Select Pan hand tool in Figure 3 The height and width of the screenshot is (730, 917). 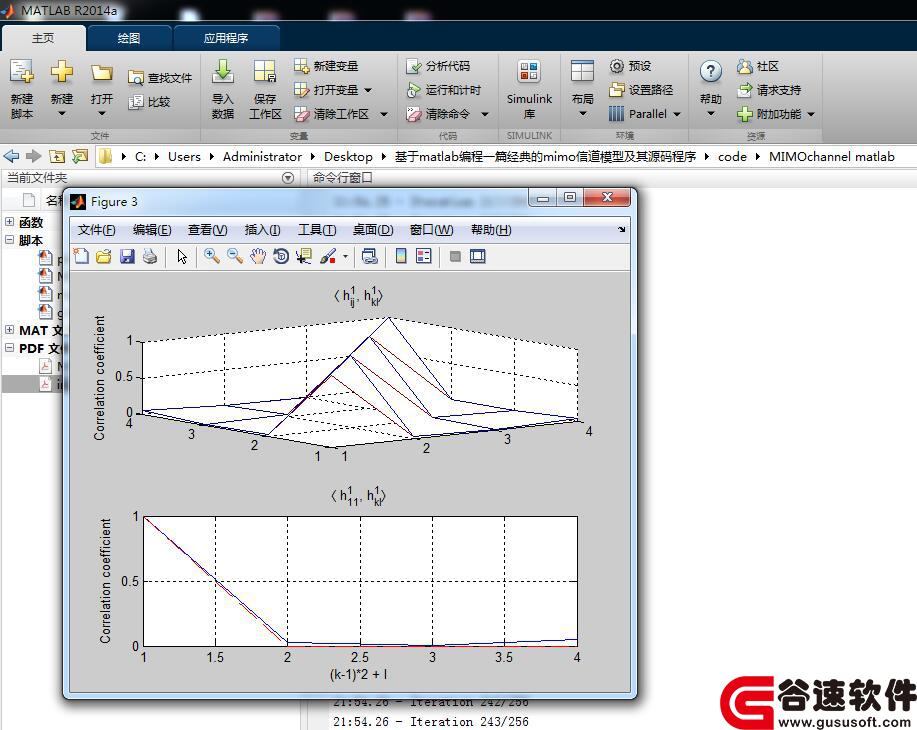coord(258,256)
